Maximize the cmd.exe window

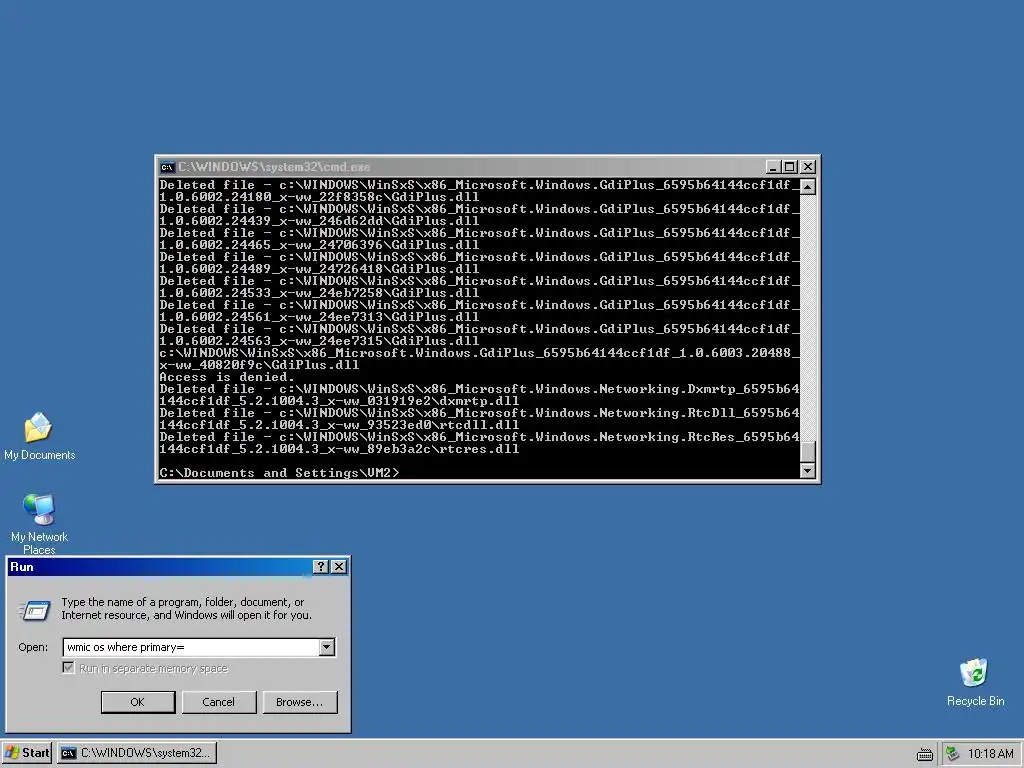[x=790, y=167]
